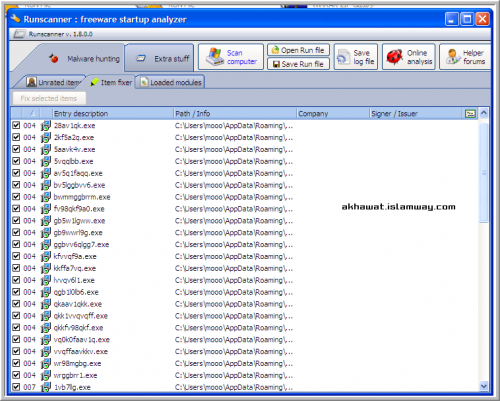Select the Unrated items tab

[x=53, y=82]
